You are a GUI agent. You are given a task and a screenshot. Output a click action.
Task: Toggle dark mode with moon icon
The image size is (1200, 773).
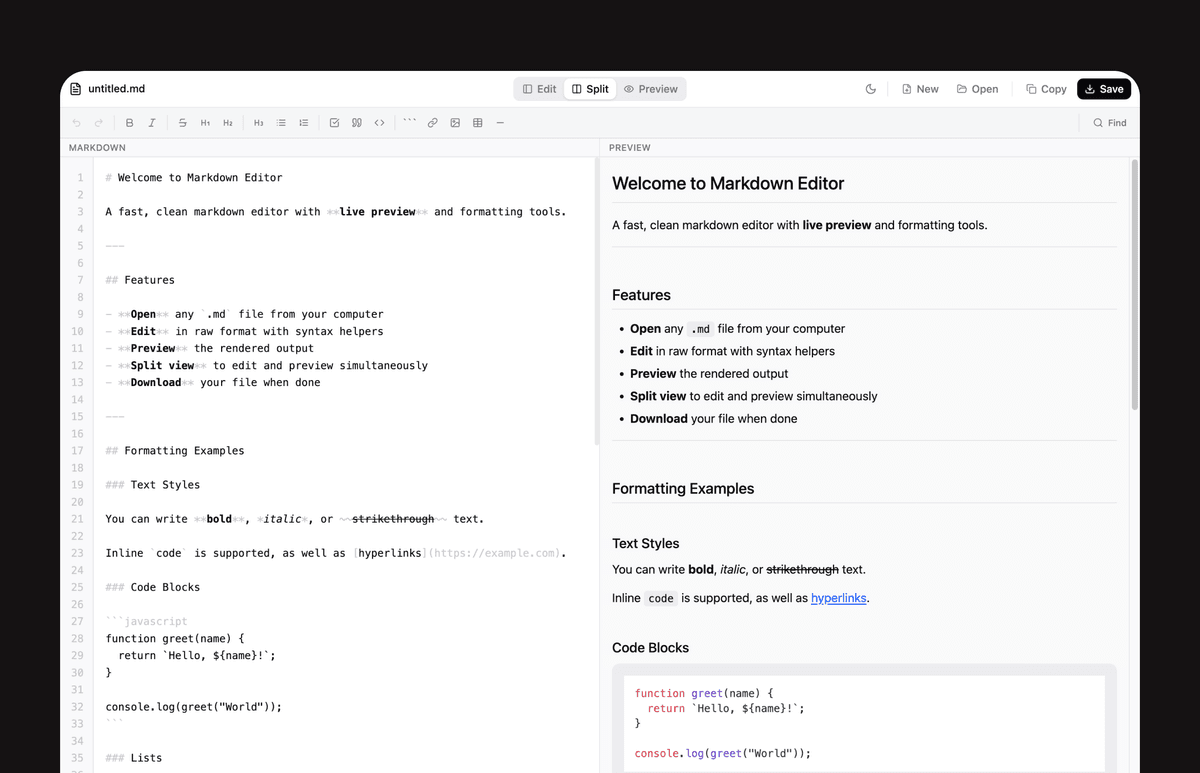871,89
